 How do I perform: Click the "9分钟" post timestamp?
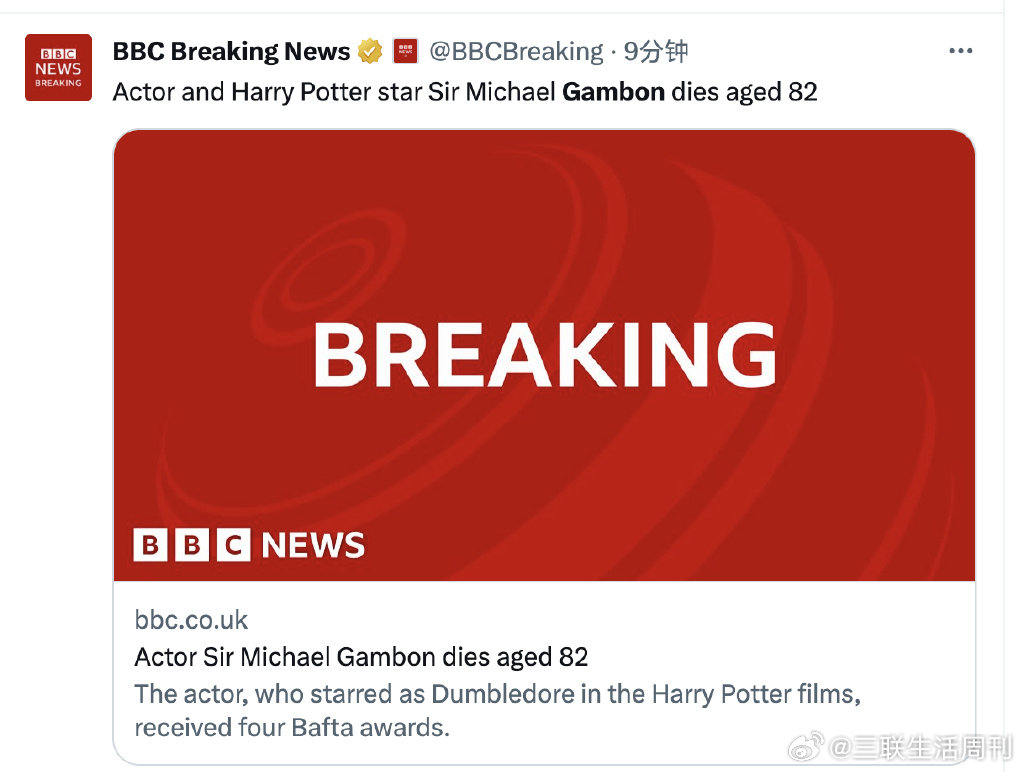[x=656, y=51]
